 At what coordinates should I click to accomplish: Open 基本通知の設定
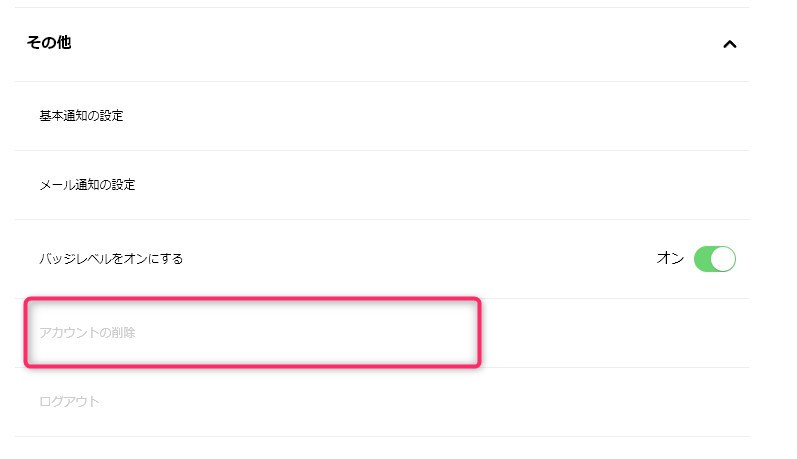tap(81, 116)
